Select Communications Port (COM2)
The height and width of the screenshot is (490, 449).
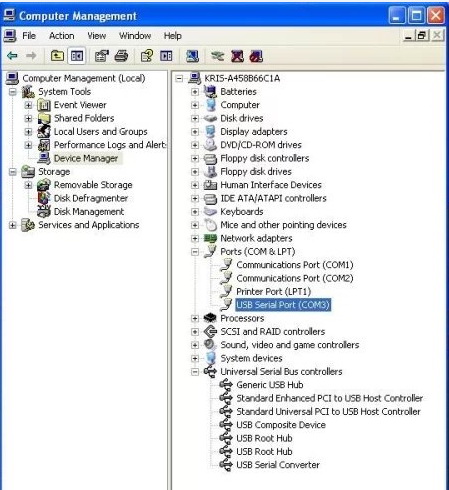[295, 278]
